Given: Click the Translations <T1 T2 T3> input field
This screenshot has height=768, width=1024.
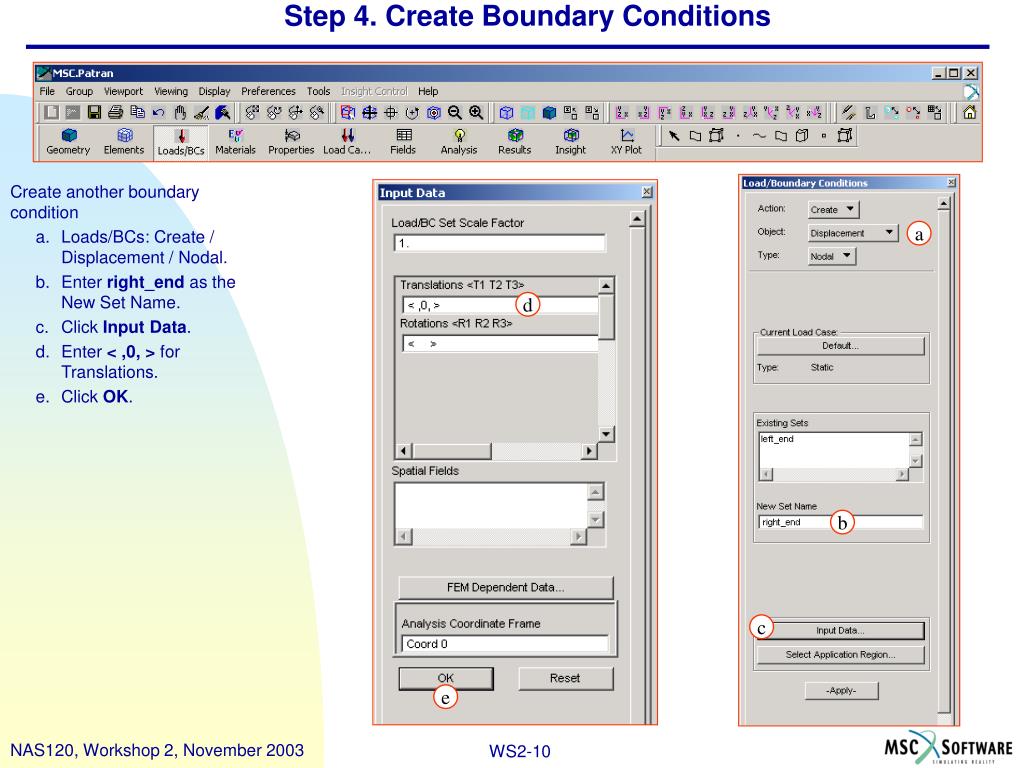Looking at the screenshot, I should pos(500,305).
